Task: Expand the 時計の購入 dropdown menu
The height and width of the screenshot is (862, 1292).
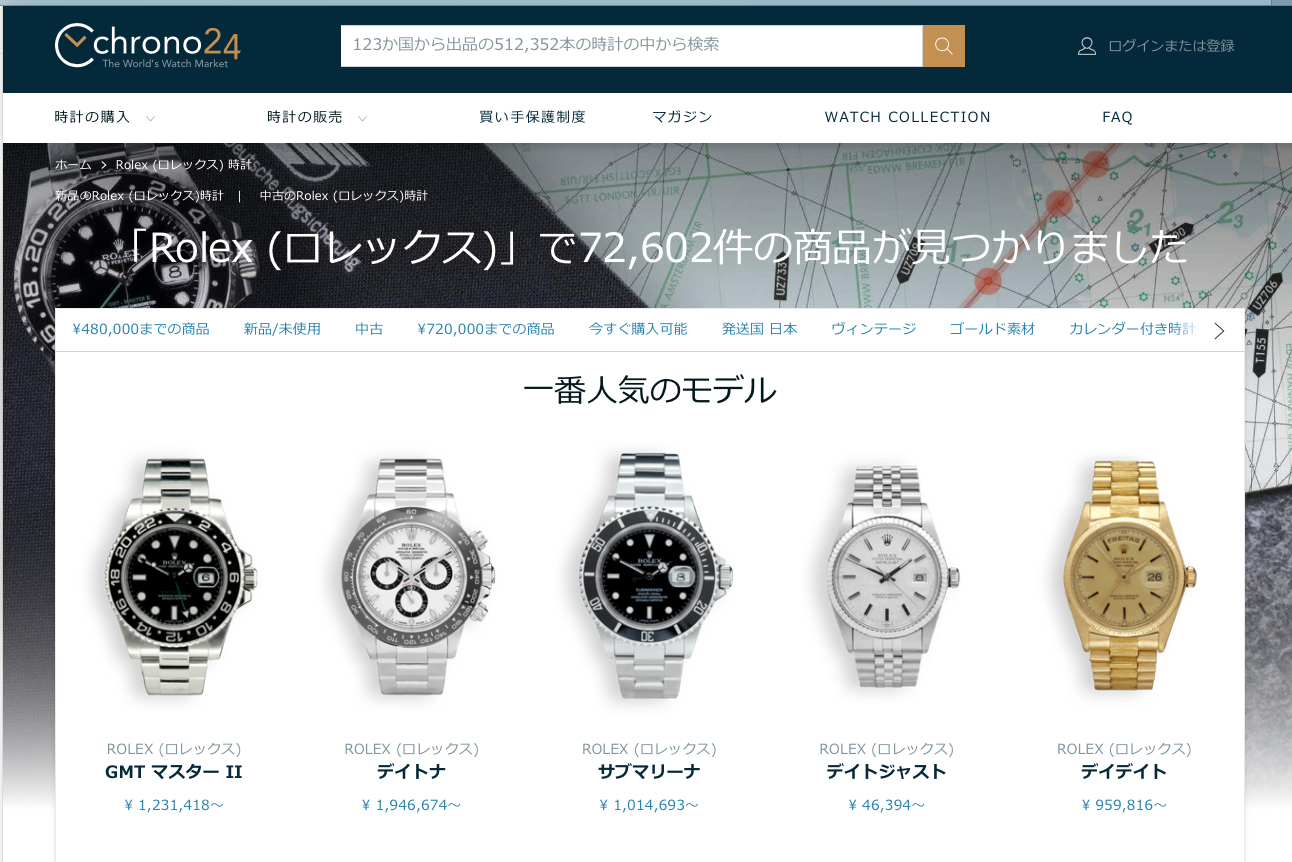Action: click(x=105, y=117)
